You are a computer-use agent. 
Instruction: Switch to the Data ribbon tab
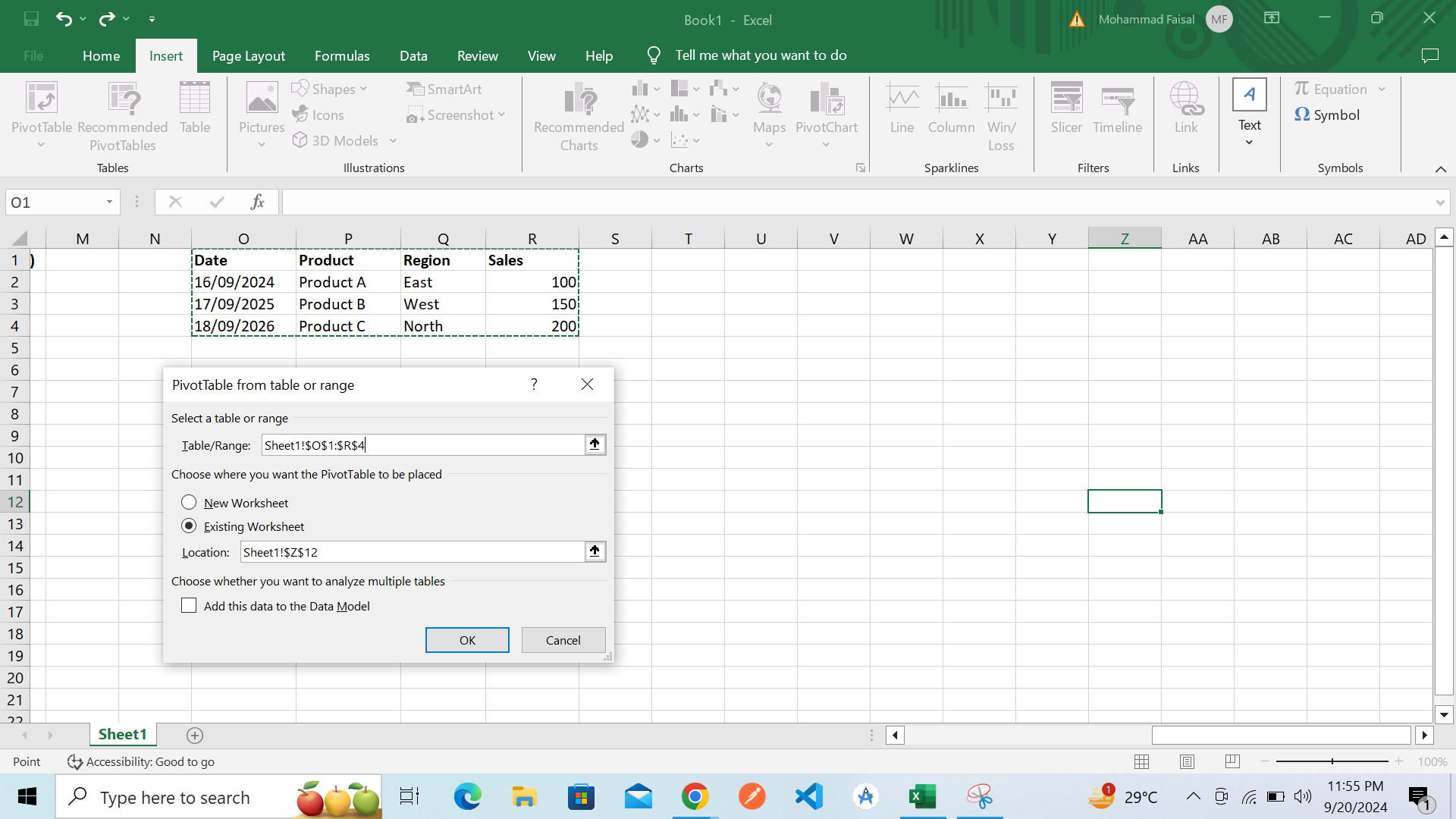click(x=413, y=55)
